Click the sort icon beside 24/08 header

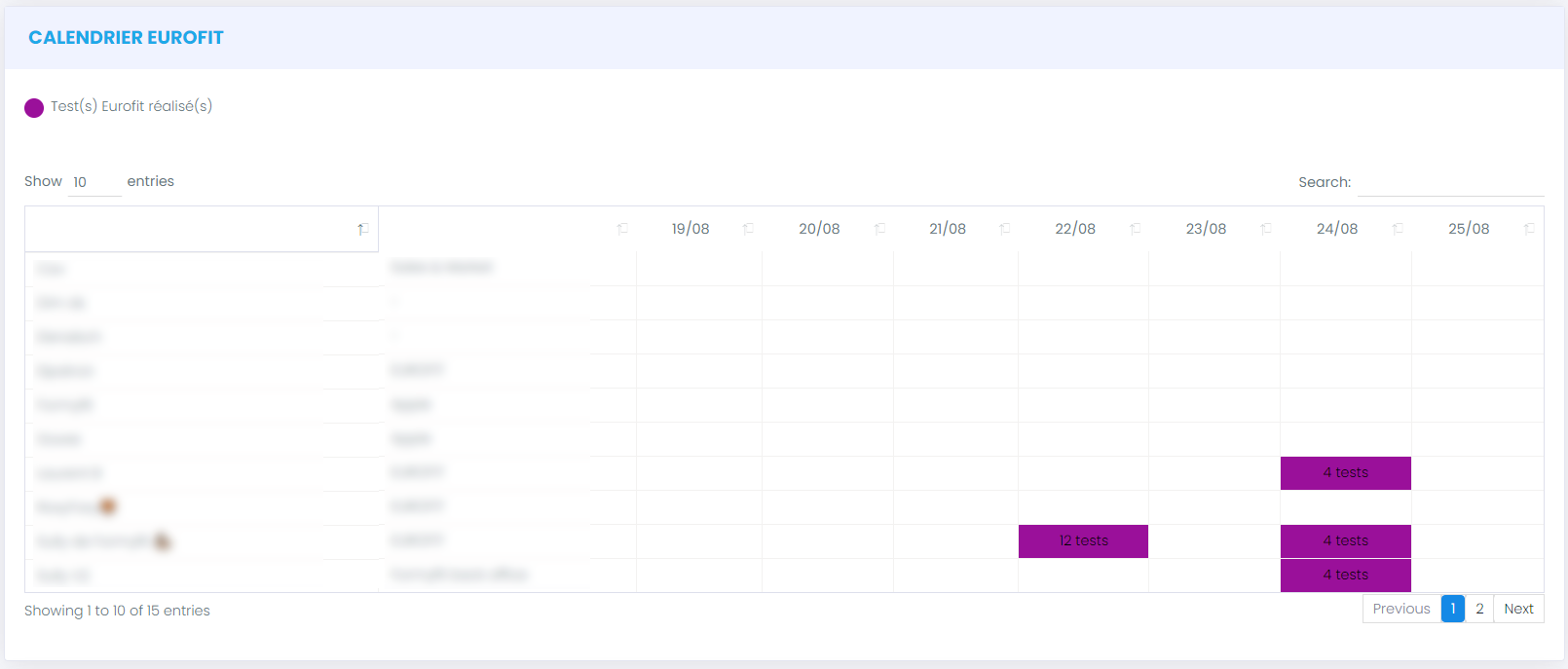(x=1398, y=229)
